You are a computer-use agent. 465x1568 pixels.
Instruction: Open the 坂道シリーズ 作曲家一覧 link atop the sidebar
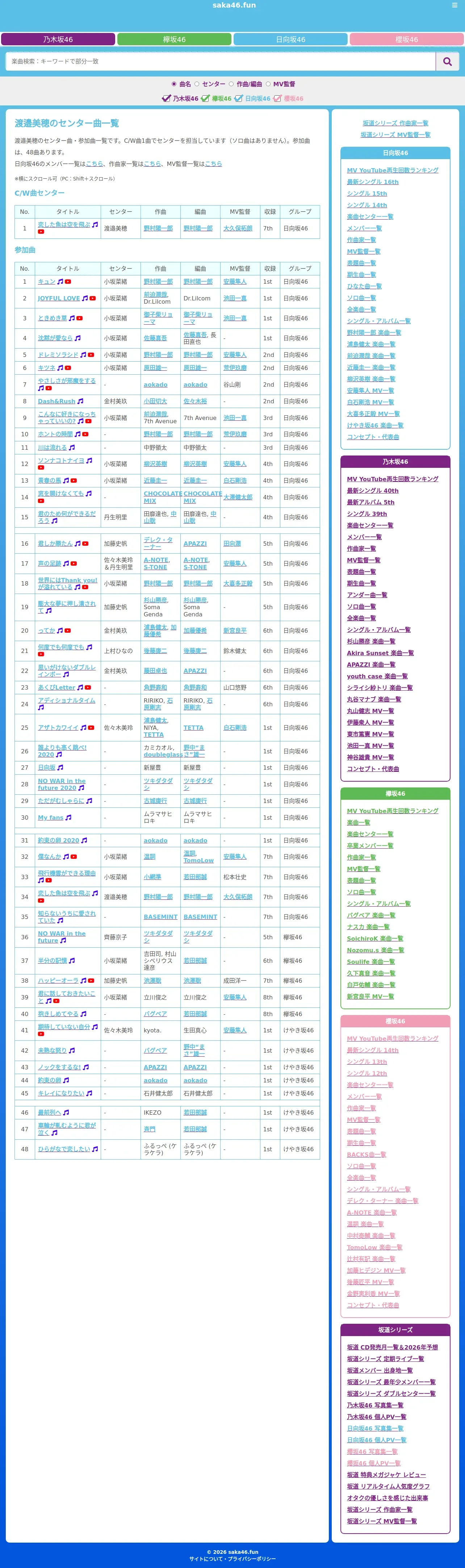point(395,123)
